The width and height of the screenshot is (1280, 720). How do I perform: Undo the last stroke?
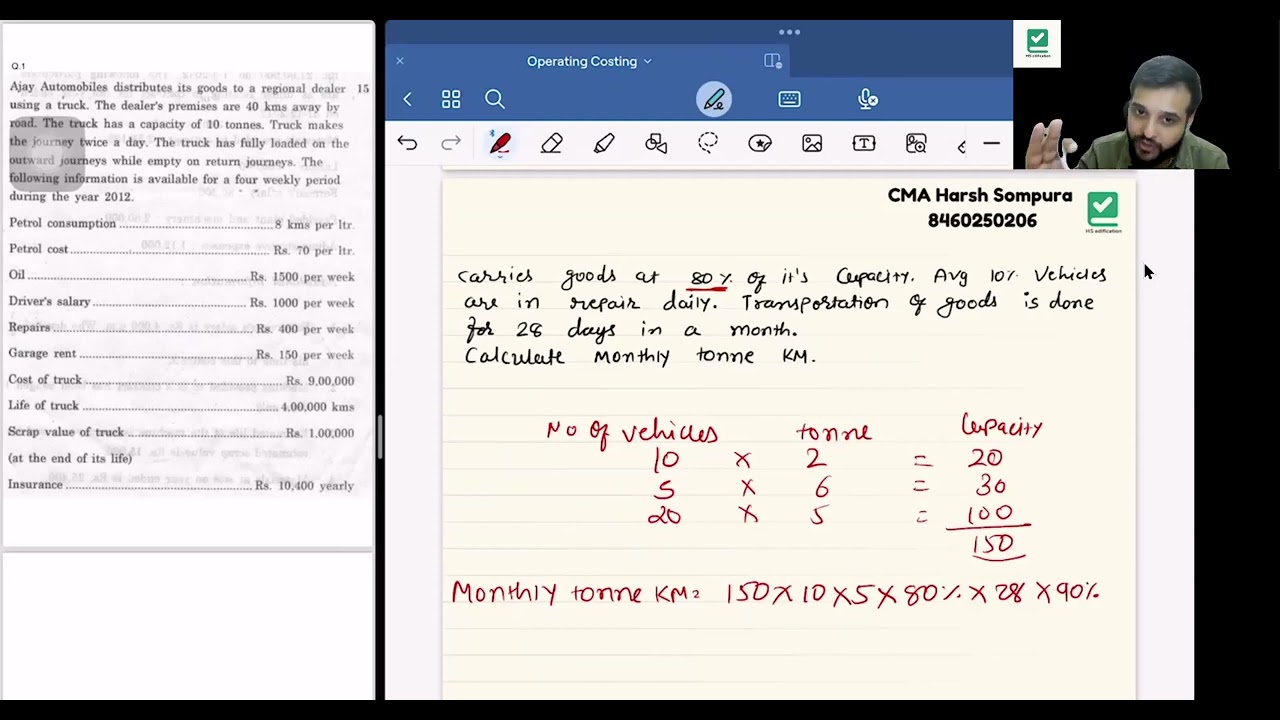point(407,143)
